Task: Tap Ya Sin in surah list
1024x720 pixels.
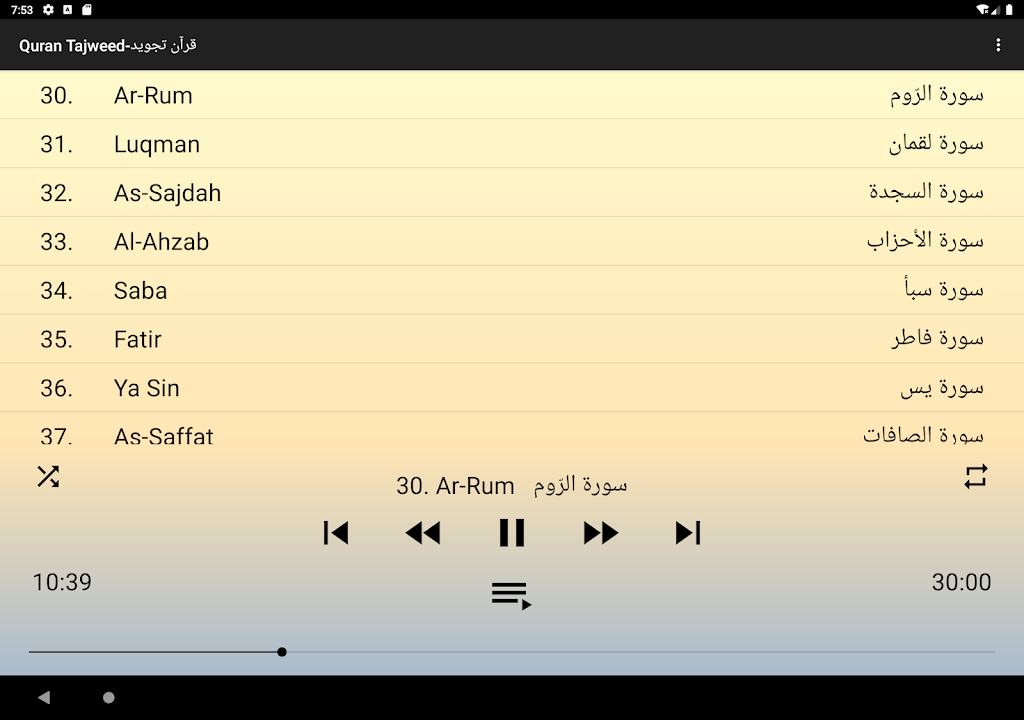Action: pos(512,387)
